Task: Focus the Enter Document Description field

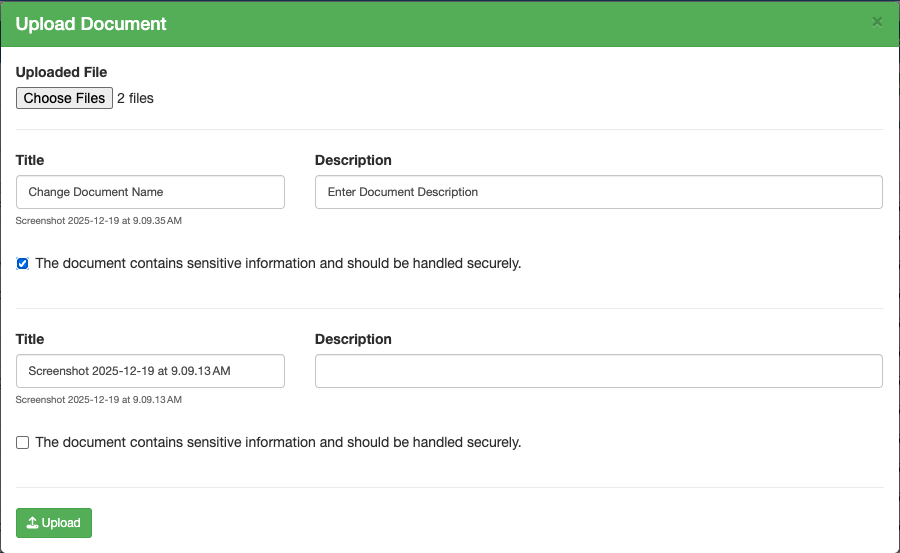Action: 598,192
